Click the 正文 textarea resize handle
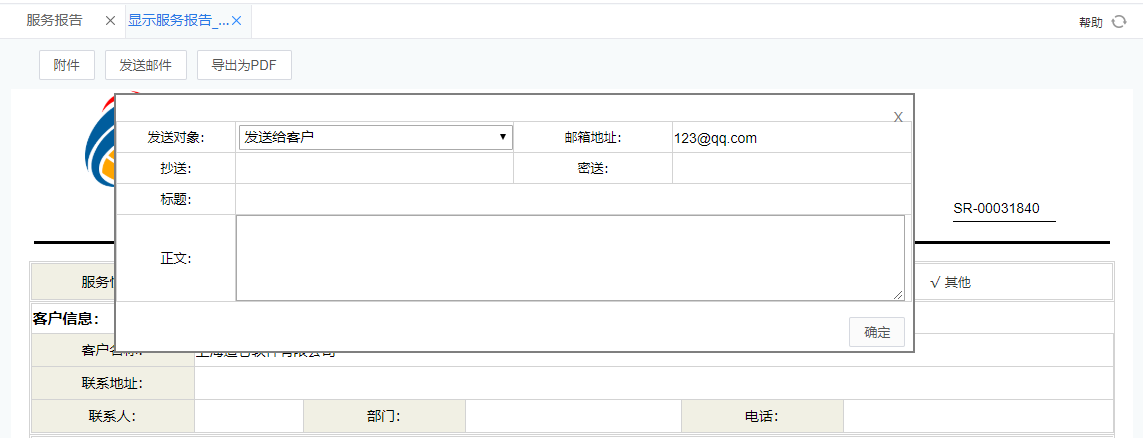 [x=898, y=294]
